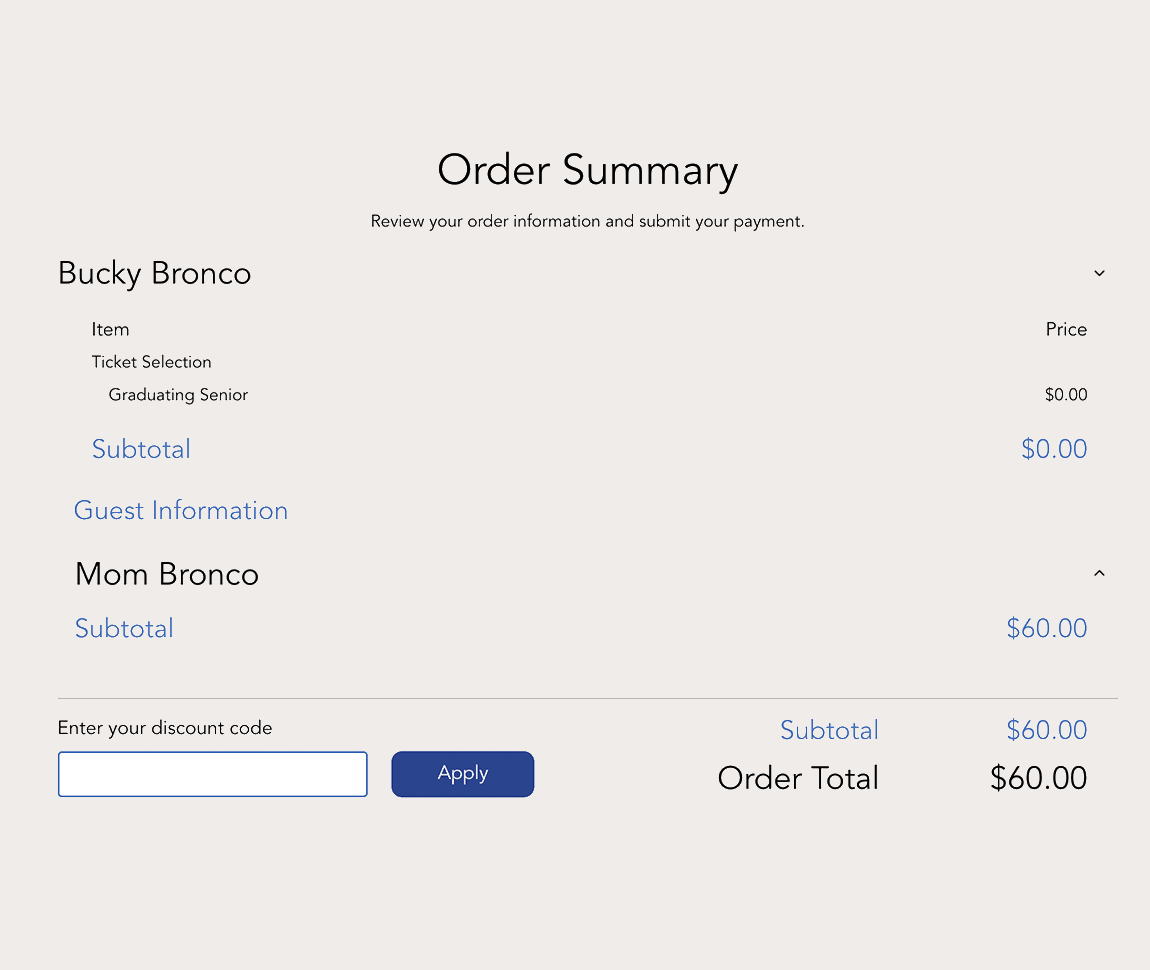The height and width of the screenshot is (970, 1150).
Task: Select the Mom Bronco header row
Action: point(167,573)
